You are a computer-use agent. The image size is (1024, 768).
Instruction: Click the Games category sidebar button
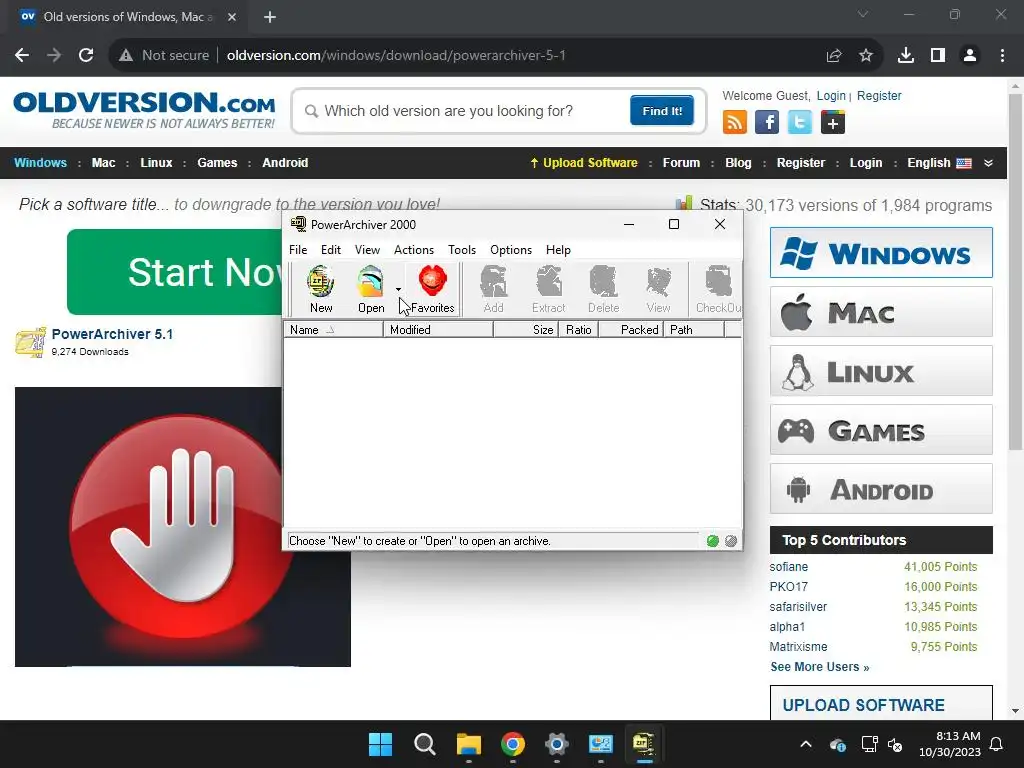tap(881, 430)
